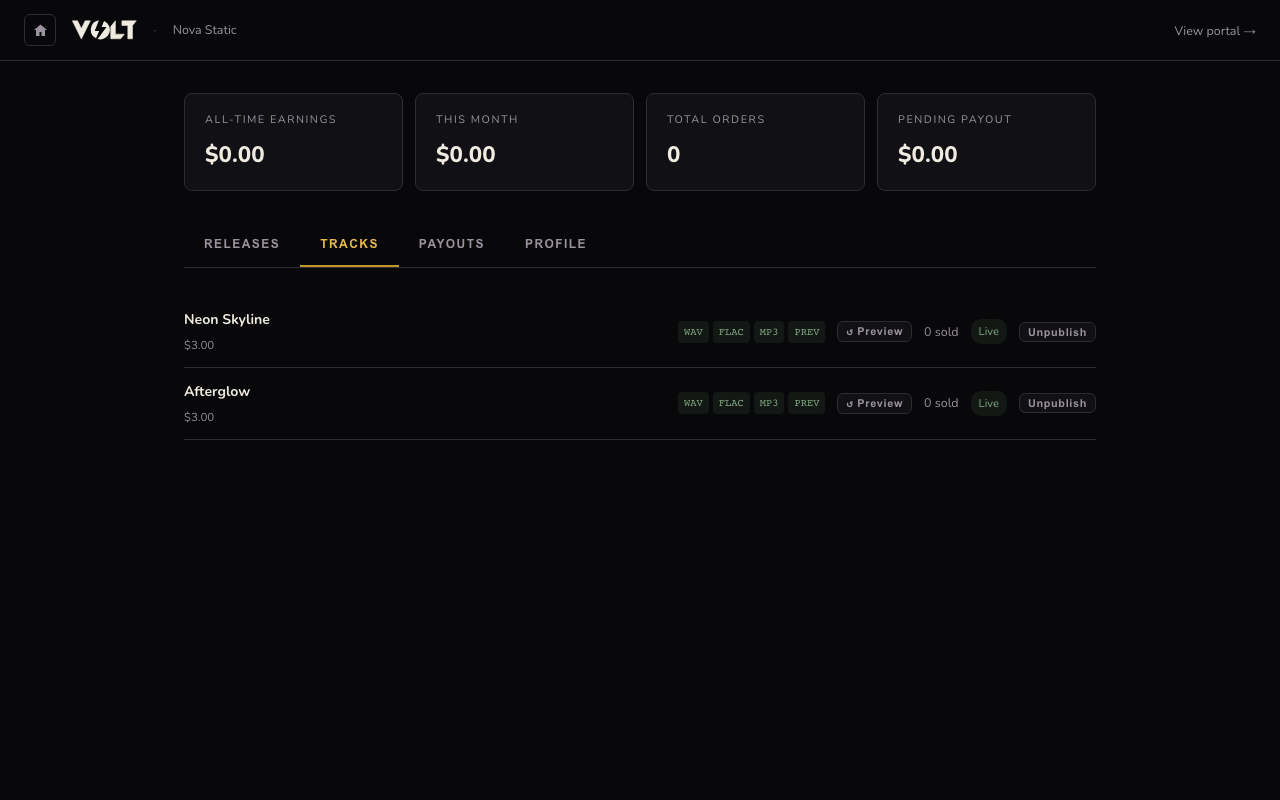Image resolution: width=1280 pixels, height=800 pixels.
Task: Open the All-Time Earnings card
Action: point(293,142)
